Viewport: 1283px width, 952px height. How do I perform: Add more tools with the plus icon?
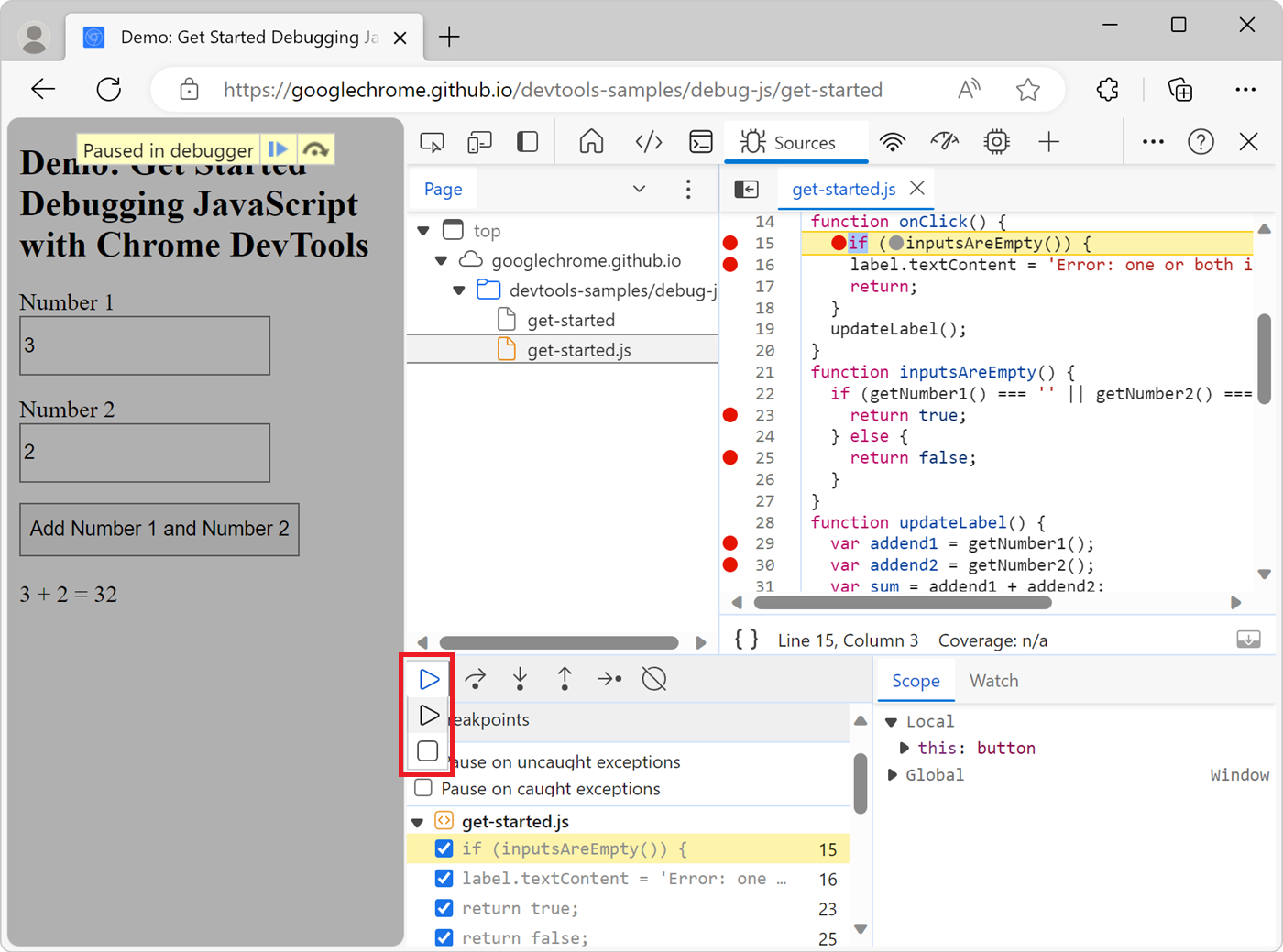pos(1048,141)
